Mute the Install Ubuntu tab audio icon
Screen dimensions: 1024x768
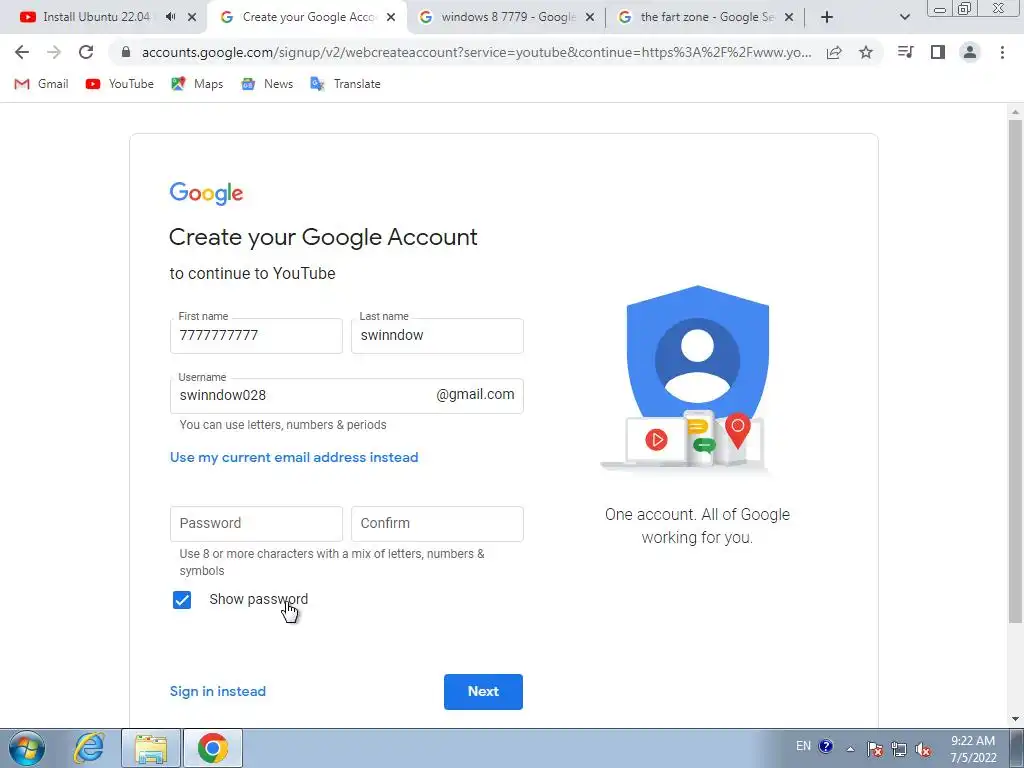(x=170, y=17)
